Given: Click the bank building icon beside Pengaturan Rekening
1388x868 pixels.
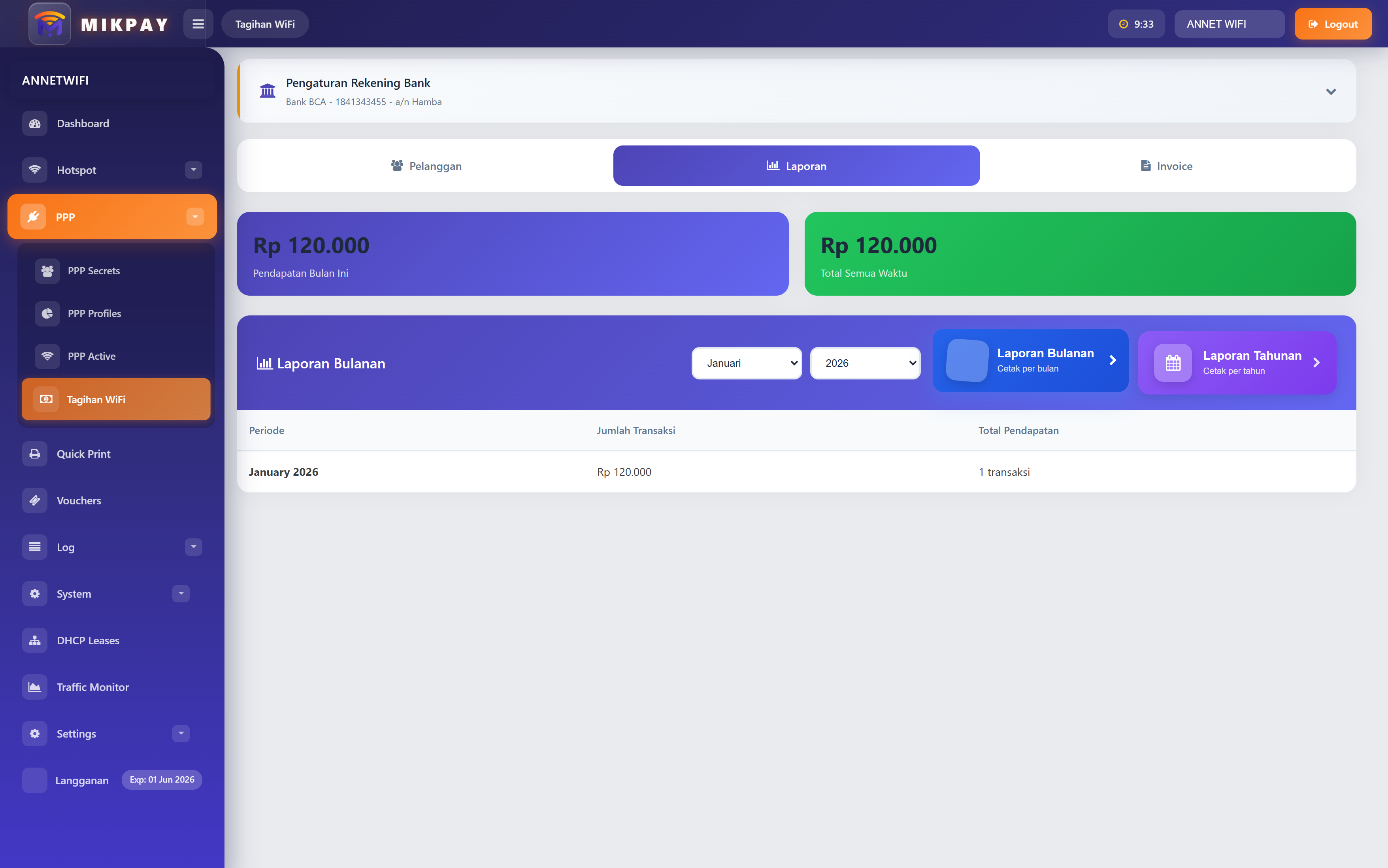Looking at the screenshot, I should pyautogui.click(x=268, y=91).
